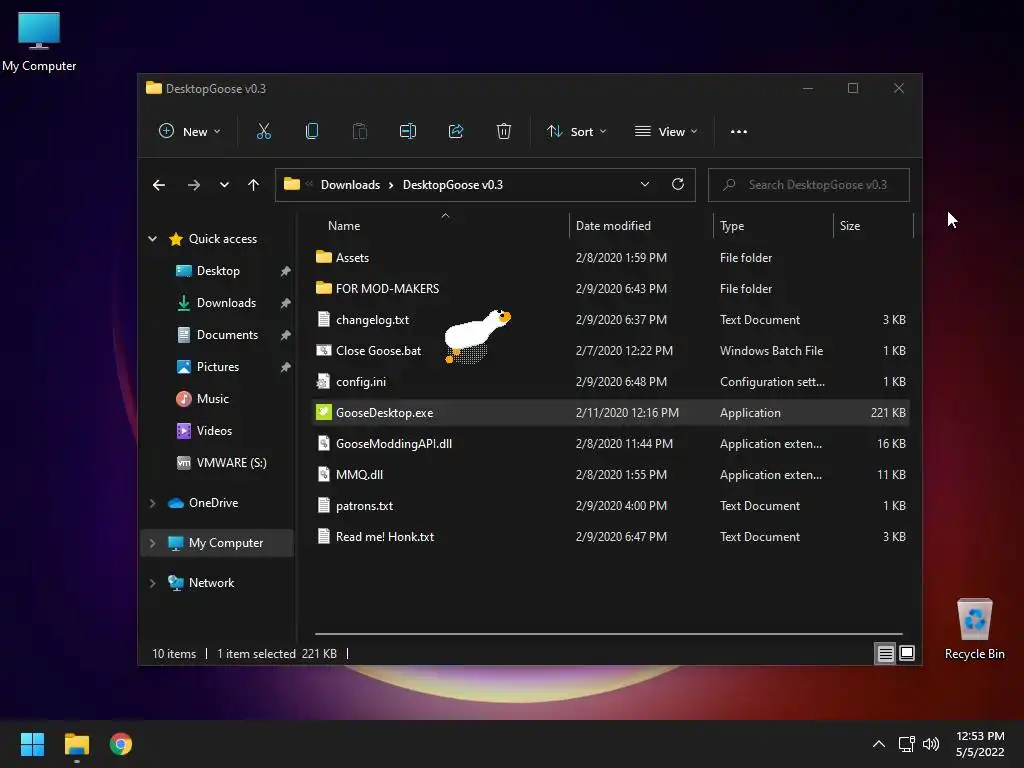Select the MMQ.dll file
The image size is (1024, 768).
[x=359, y=474]
